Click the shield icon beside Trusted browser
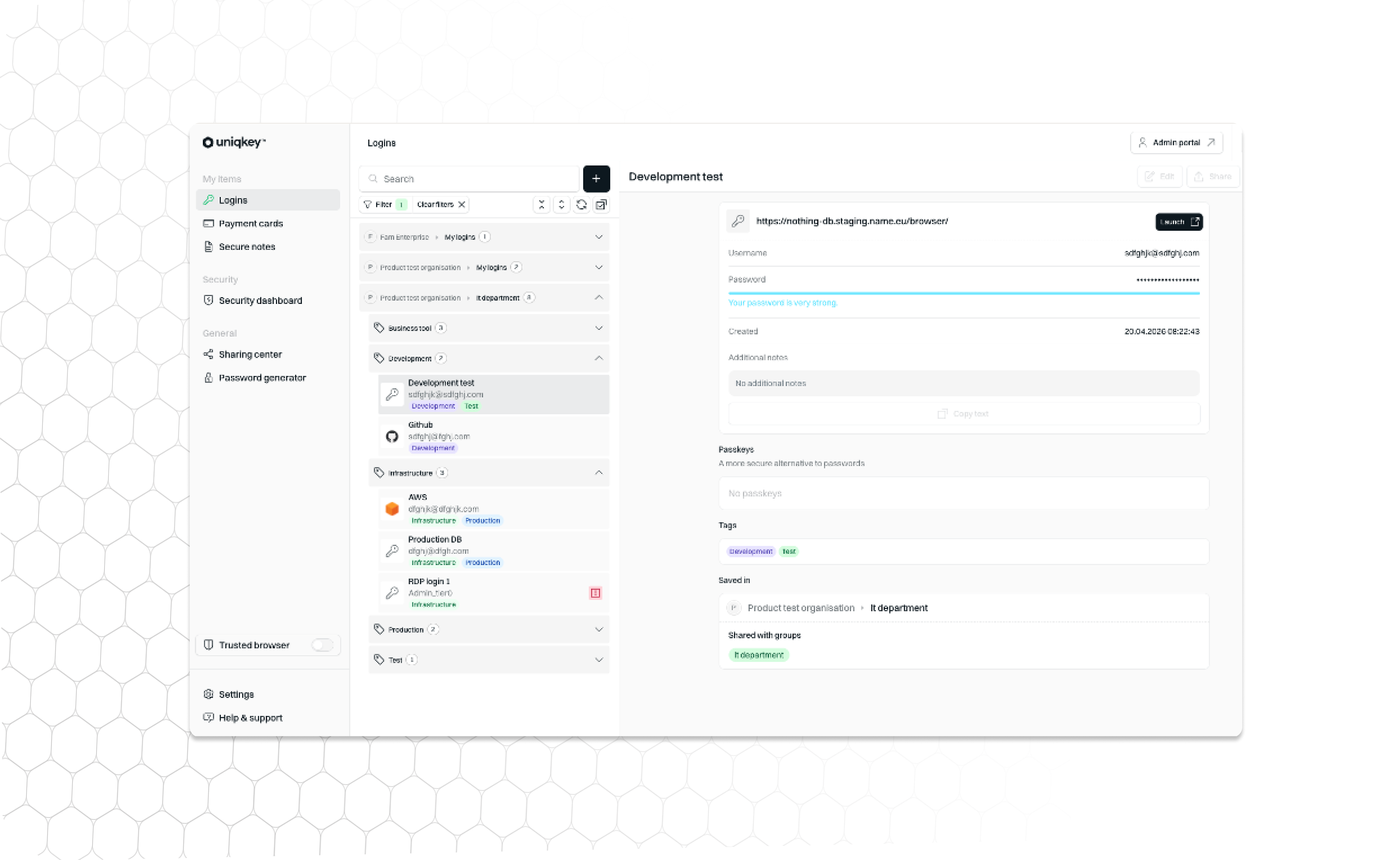1400x860 pixels. (x=209, y=645)
